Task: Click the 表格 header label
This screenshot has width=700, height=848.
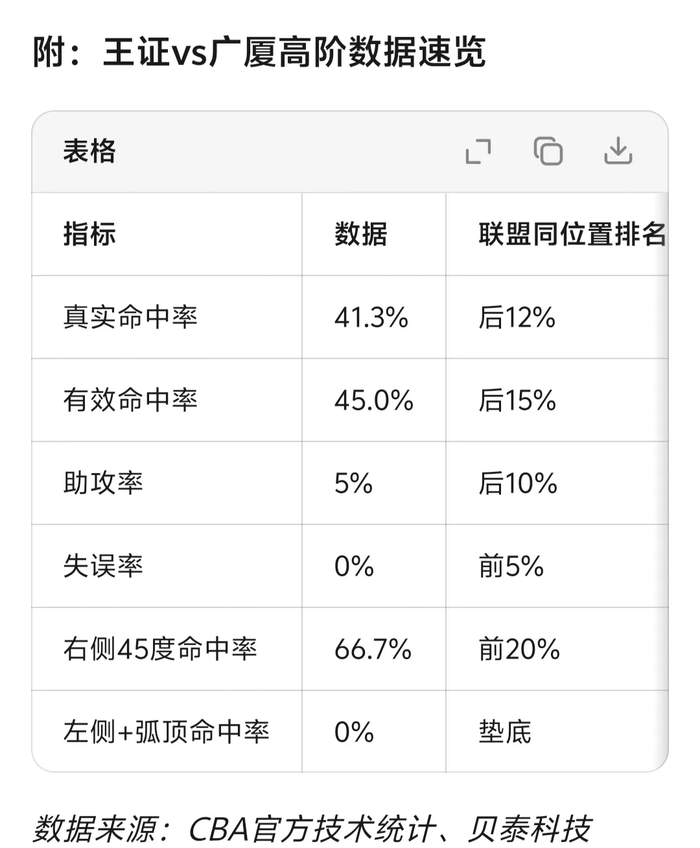Action: coord(89,151)
